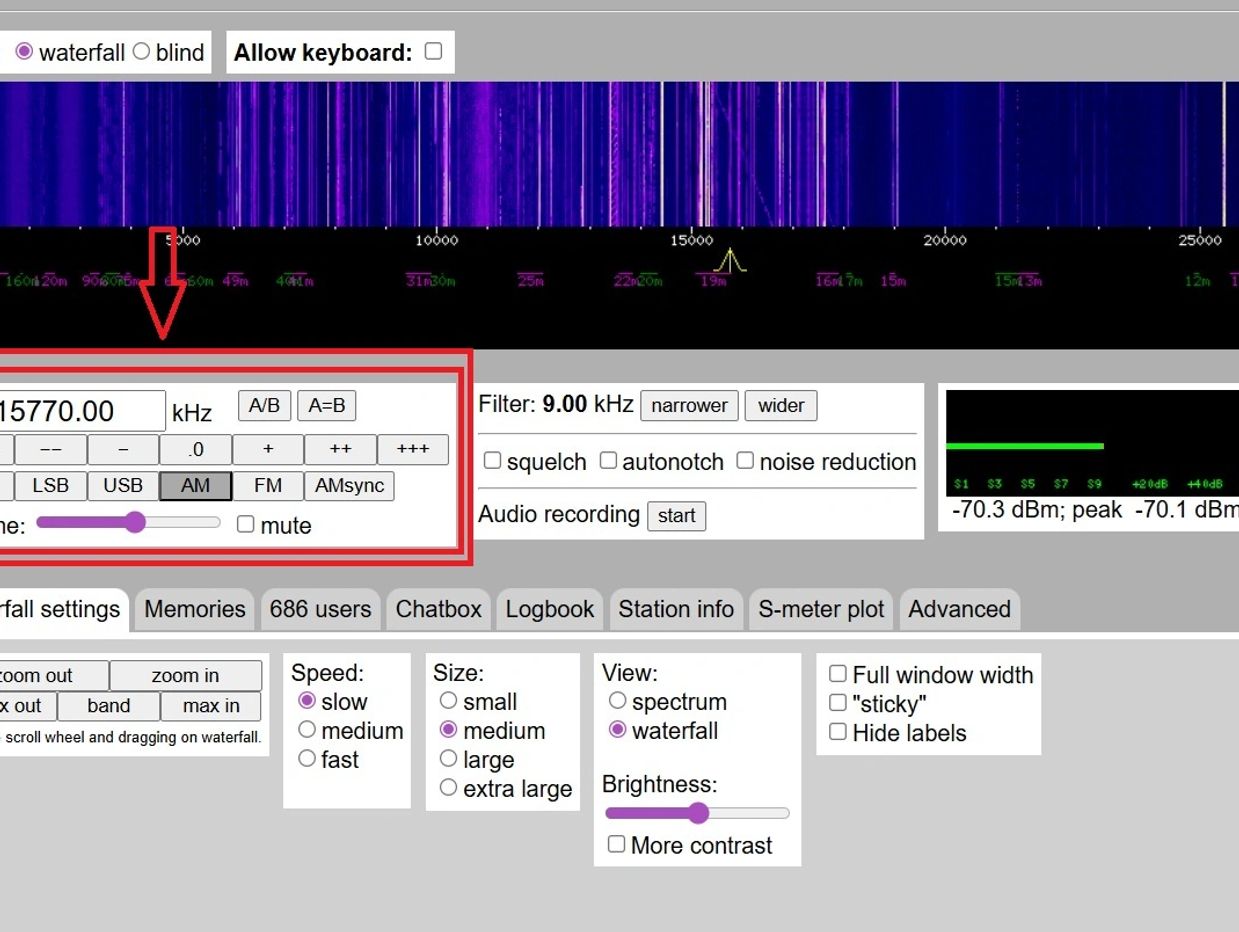
Task: Start the audio recording
Action: [x=676, y=516]
